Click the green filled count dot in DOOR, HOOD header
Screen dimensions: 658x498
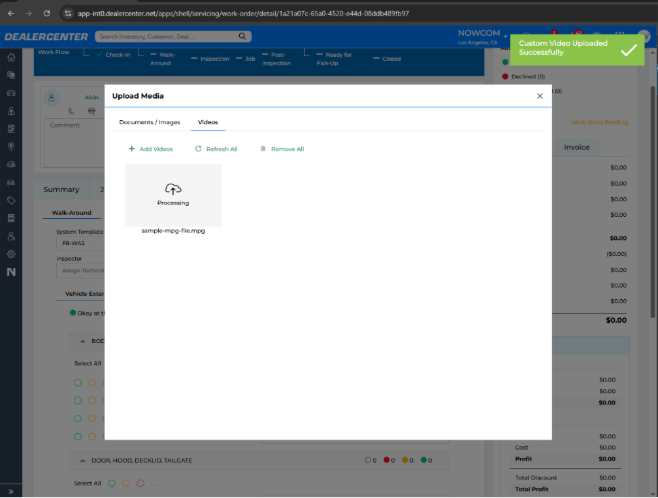point(423,460)
